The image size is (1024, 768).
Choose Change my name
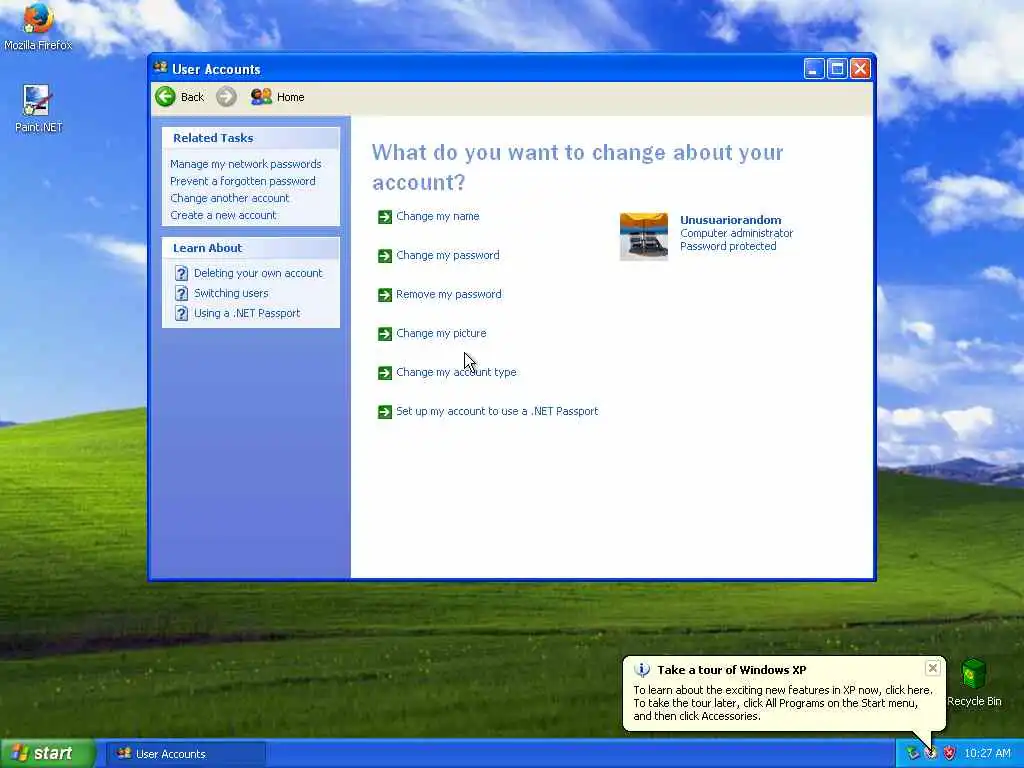pyautogui.click(x=438, y=216)
